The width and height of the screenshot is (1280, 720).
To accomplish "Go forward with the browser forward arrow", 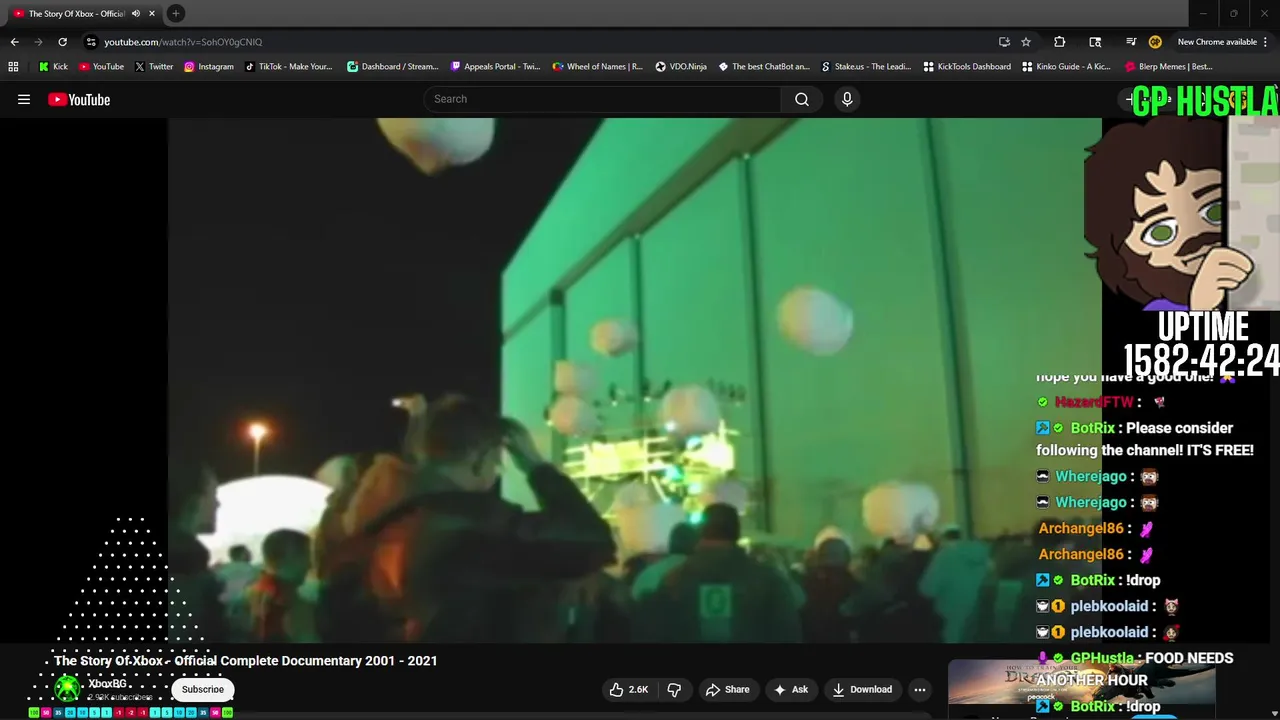I will click(38, 42).
